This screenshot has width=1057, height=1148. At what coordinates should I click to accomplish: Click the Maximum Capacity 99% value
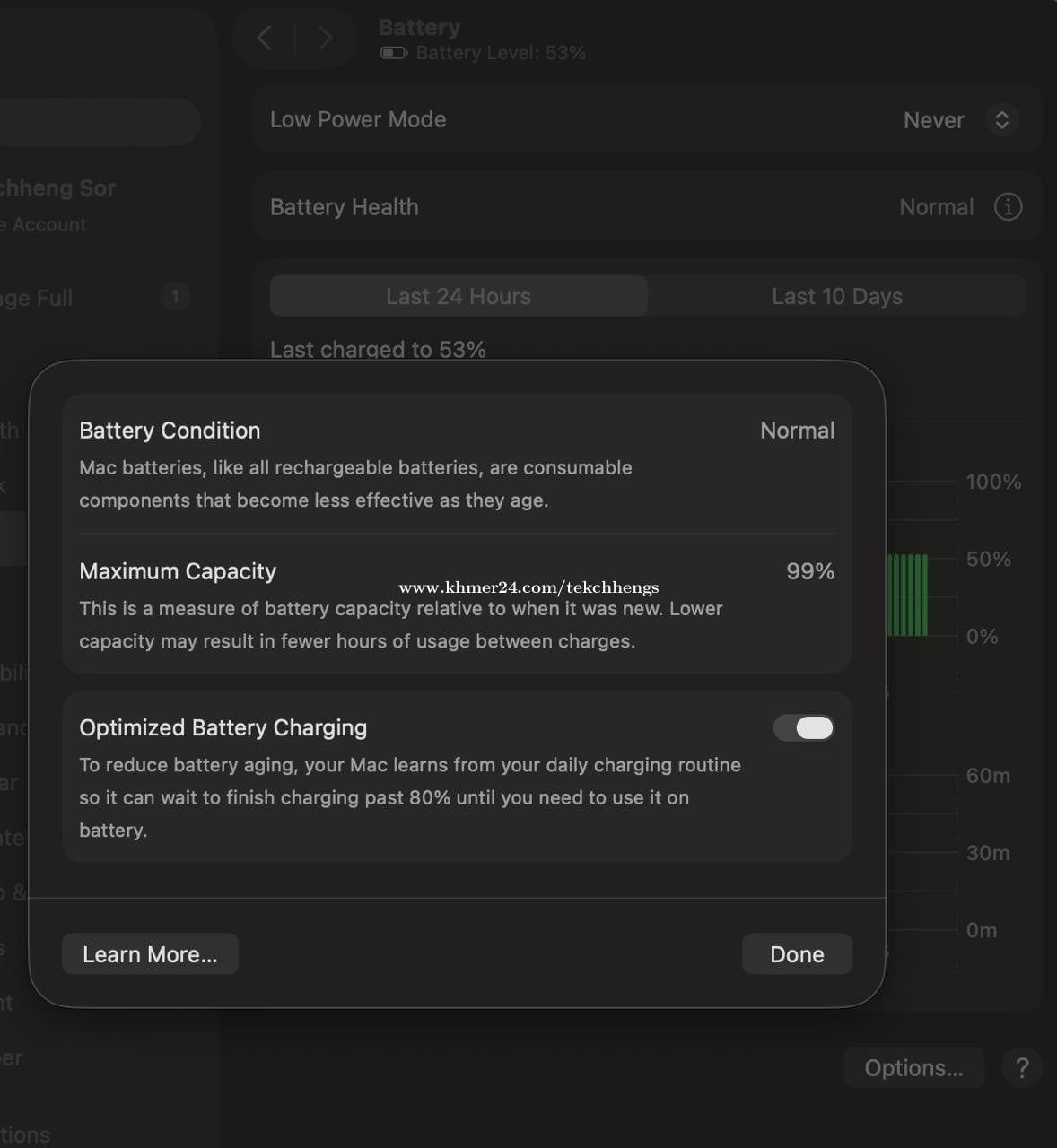click(x=809, y=571)
